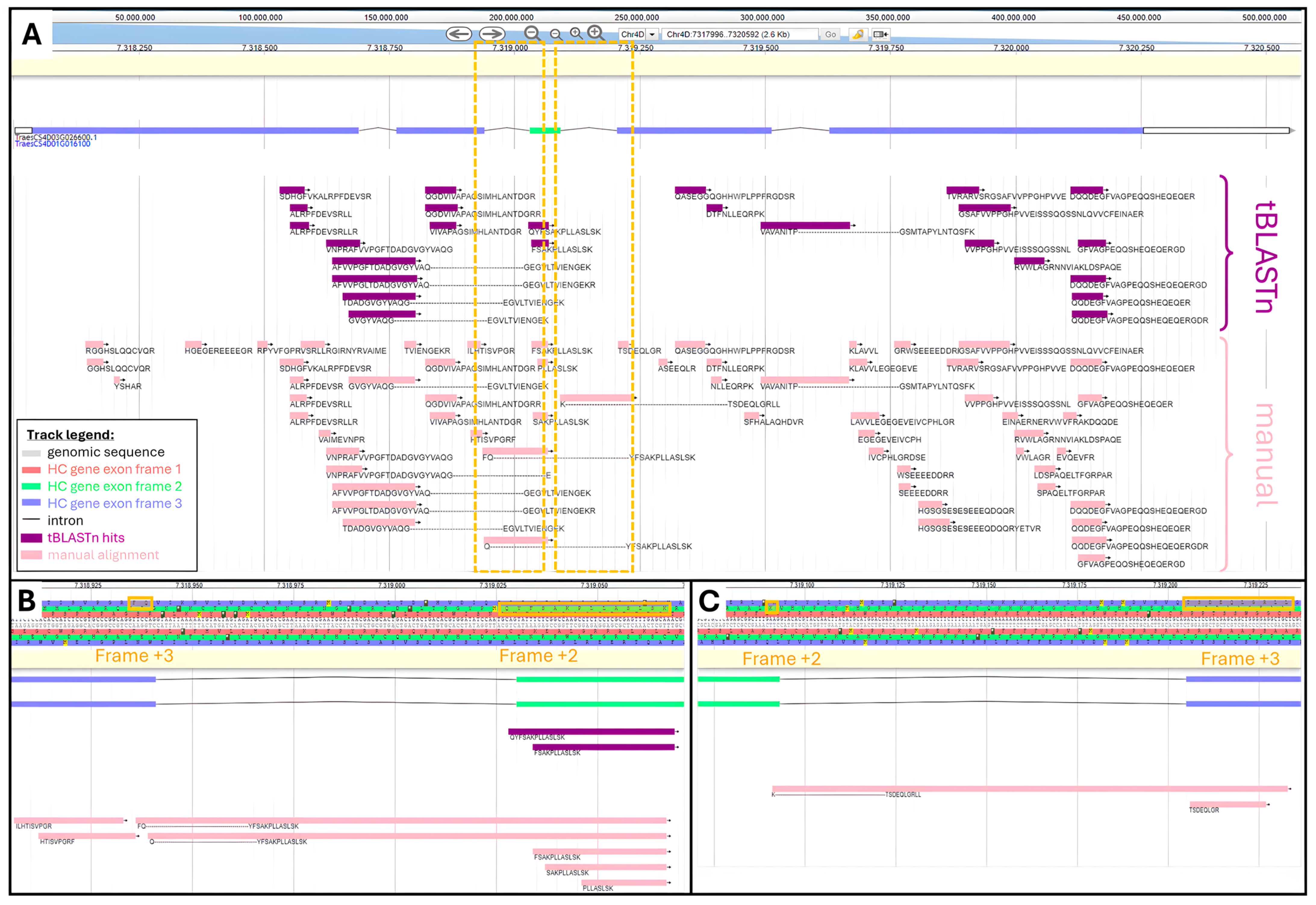Pan left with the left arrow button
This screenshot has width=1316, height=905.
[x=458, y=34]
